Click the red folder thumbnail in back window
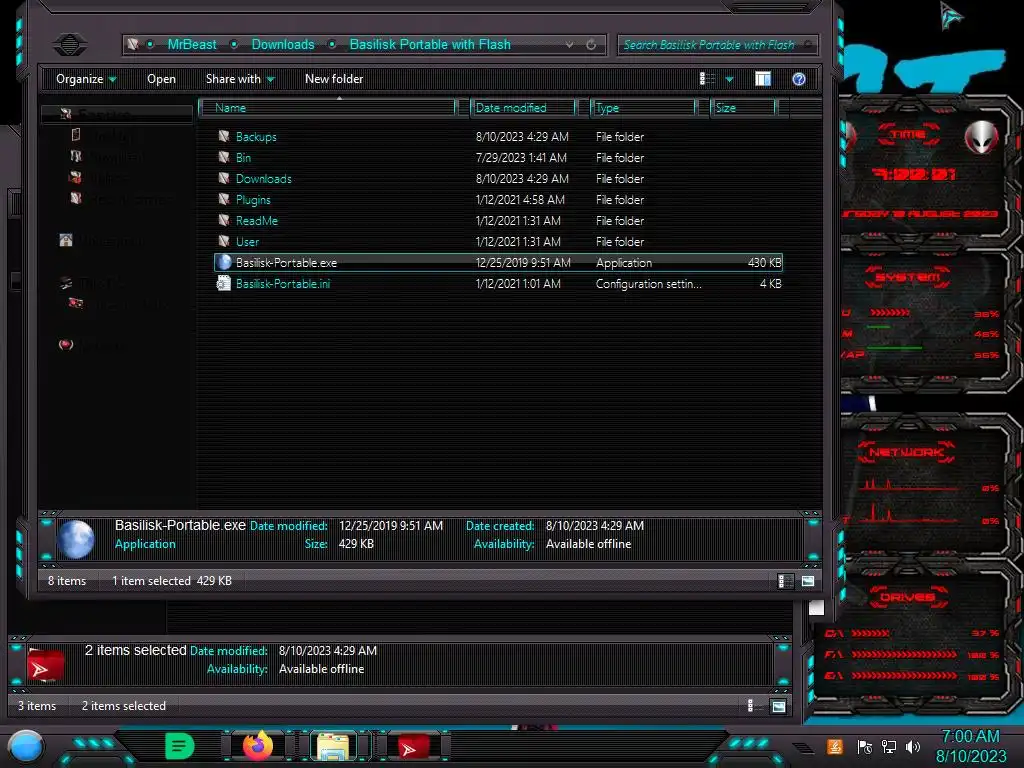Image resolution: width=1024 pixels, height=768 pixels. click(x=45, y=665)
